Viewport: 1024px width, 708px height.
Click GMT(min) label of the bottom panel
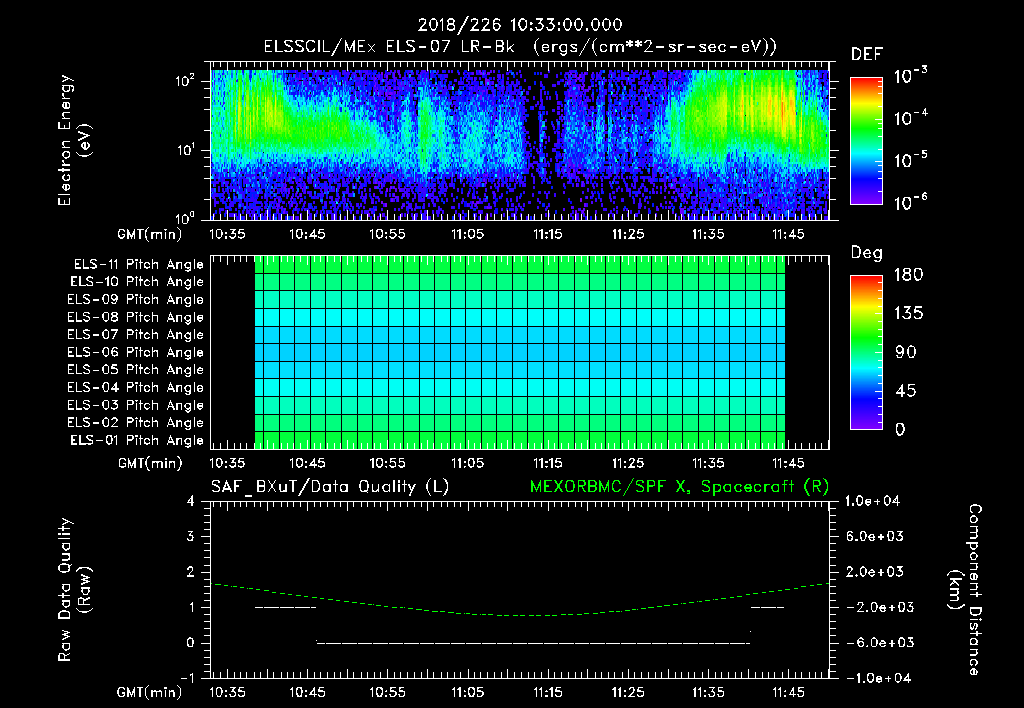coord(150,692)
